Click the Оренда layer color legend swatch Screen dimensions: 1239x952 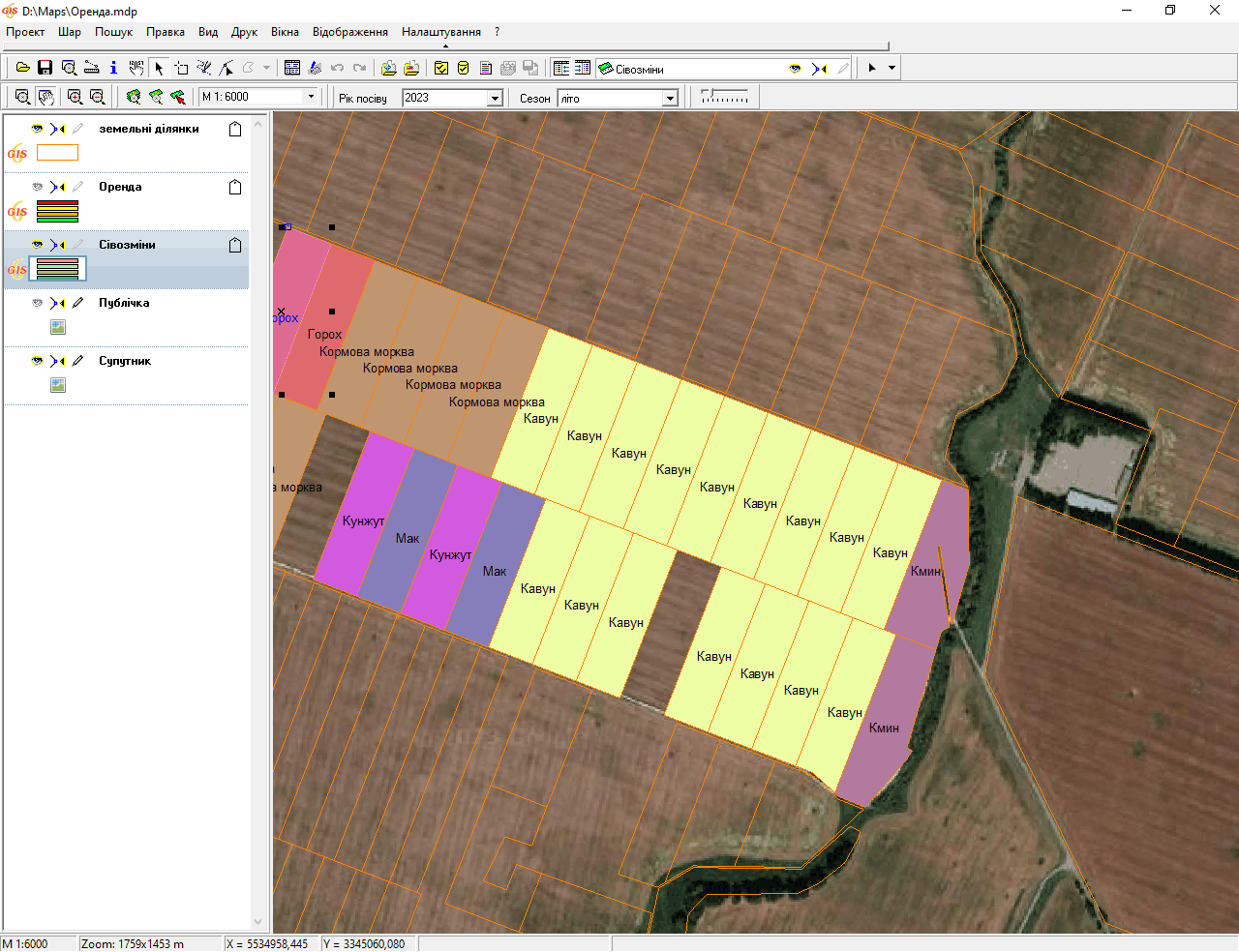pos(57,211)
